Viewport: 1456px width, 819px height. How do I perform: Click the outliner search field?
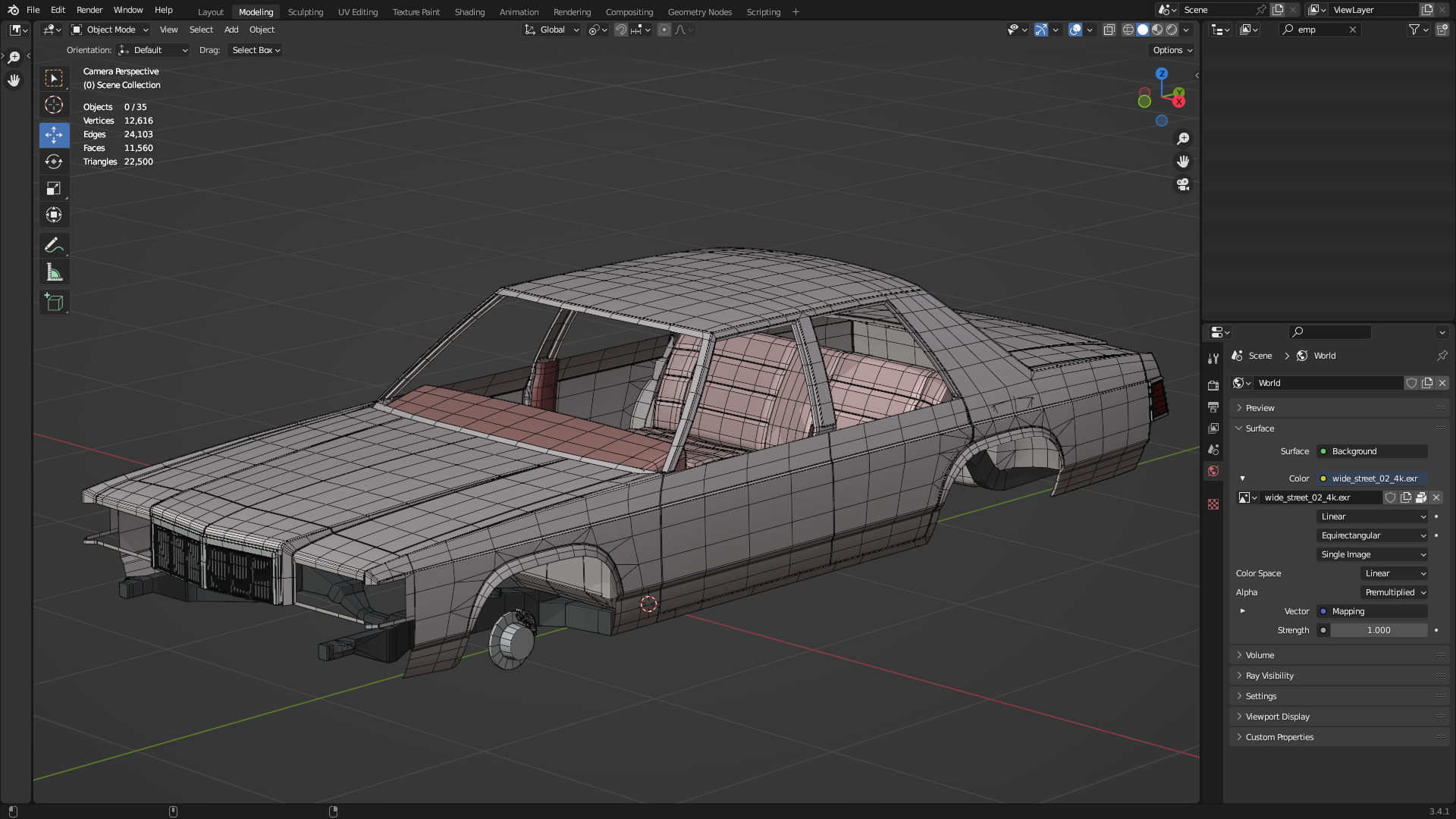(x=1320, y=30)
